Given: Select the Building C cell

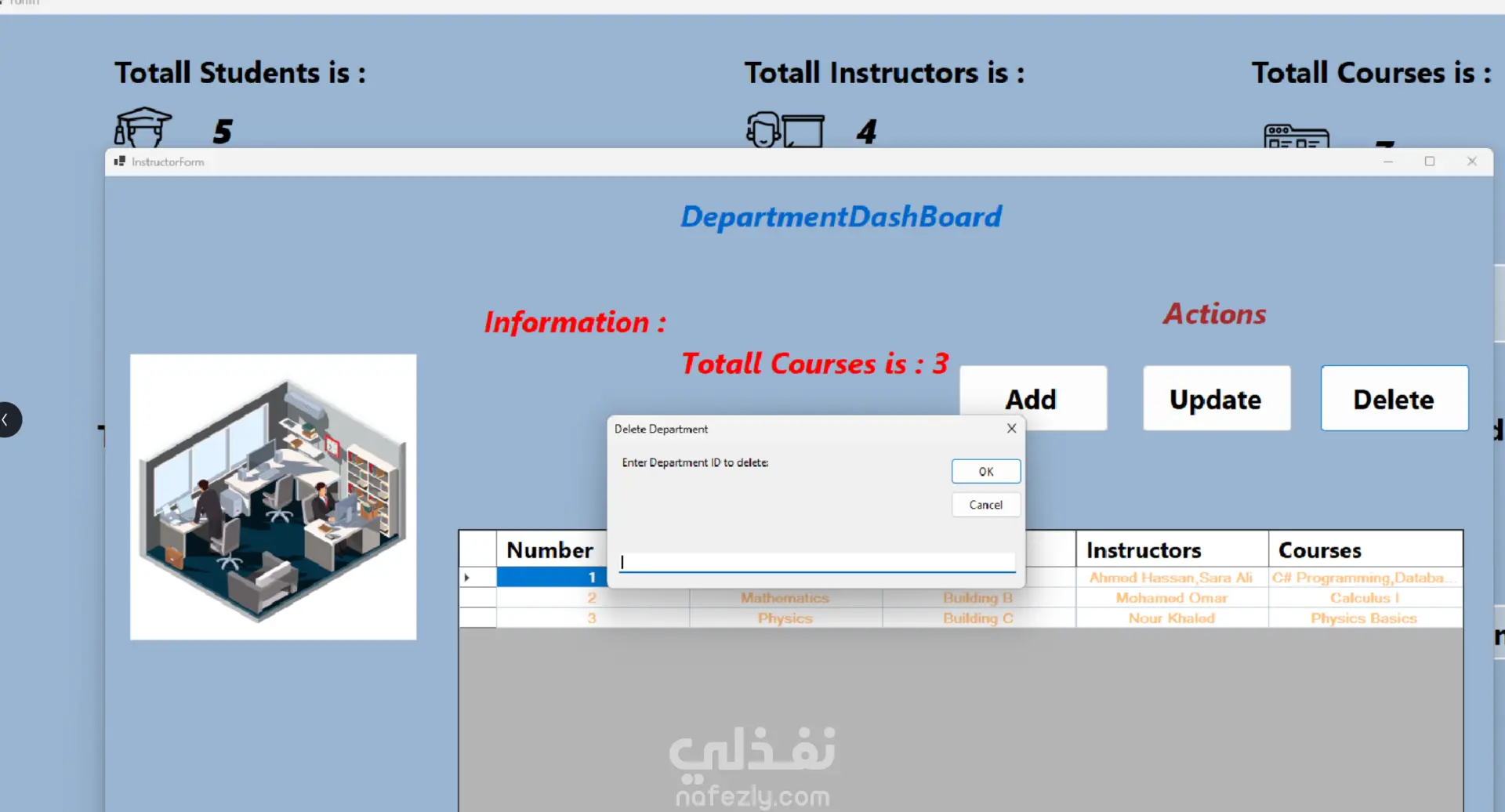Looking at the screenshot, I should tap(979, 618).
